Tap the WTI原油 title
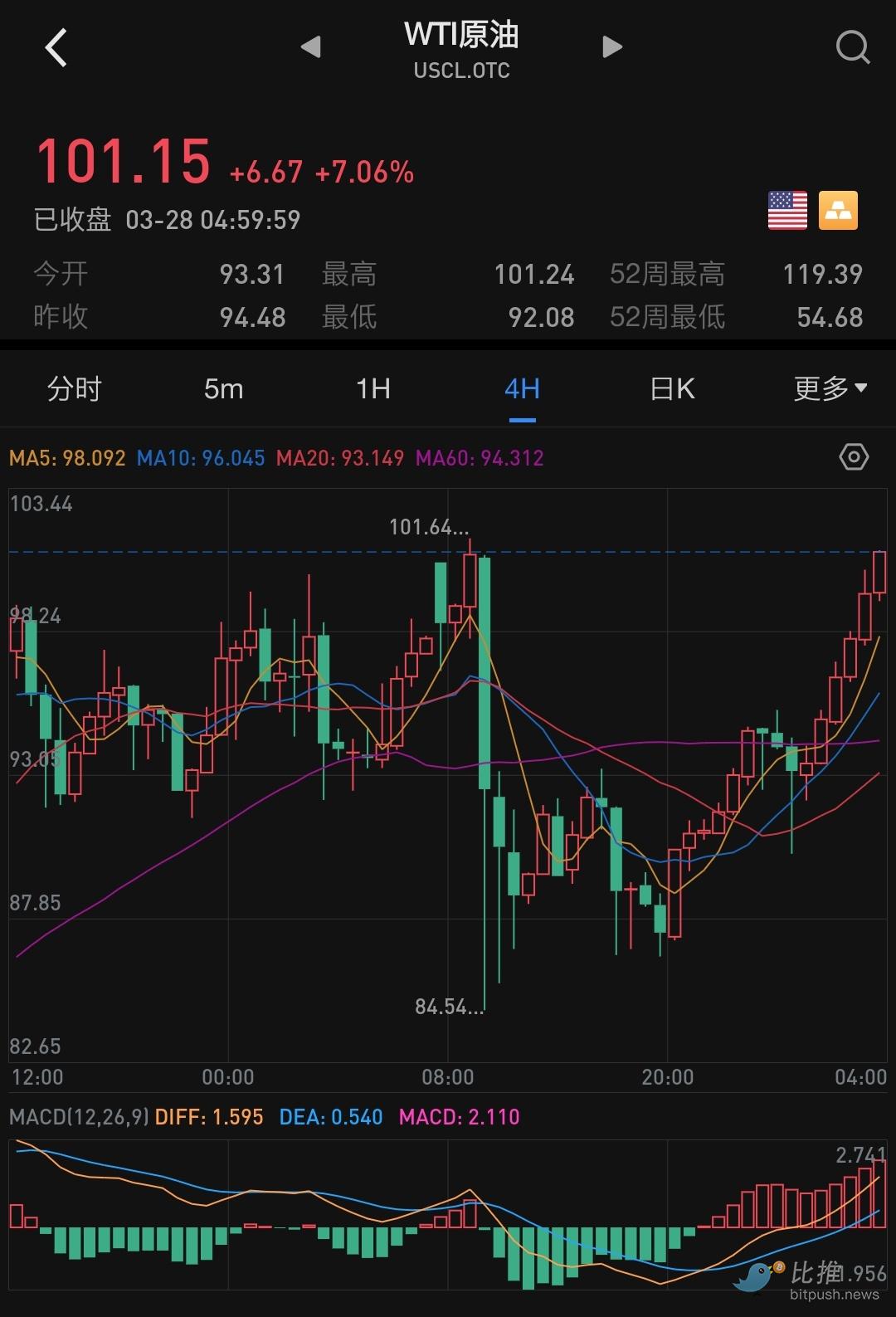The width and height of the screenshot is (896, 1317). tap(461, 35)
